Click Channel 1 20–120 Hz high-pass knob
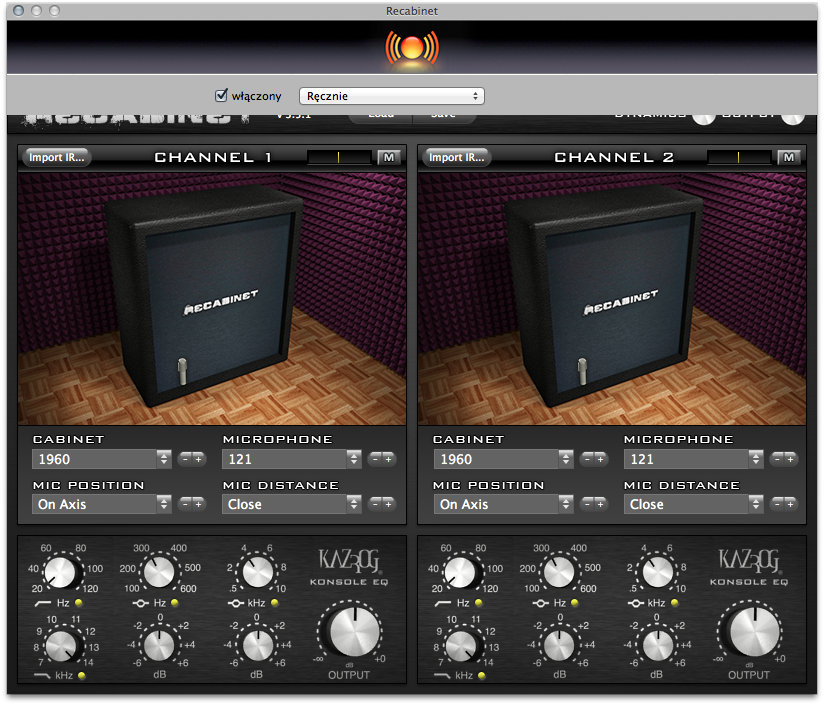This screenshot has width=824, height=705. (60, 573)
